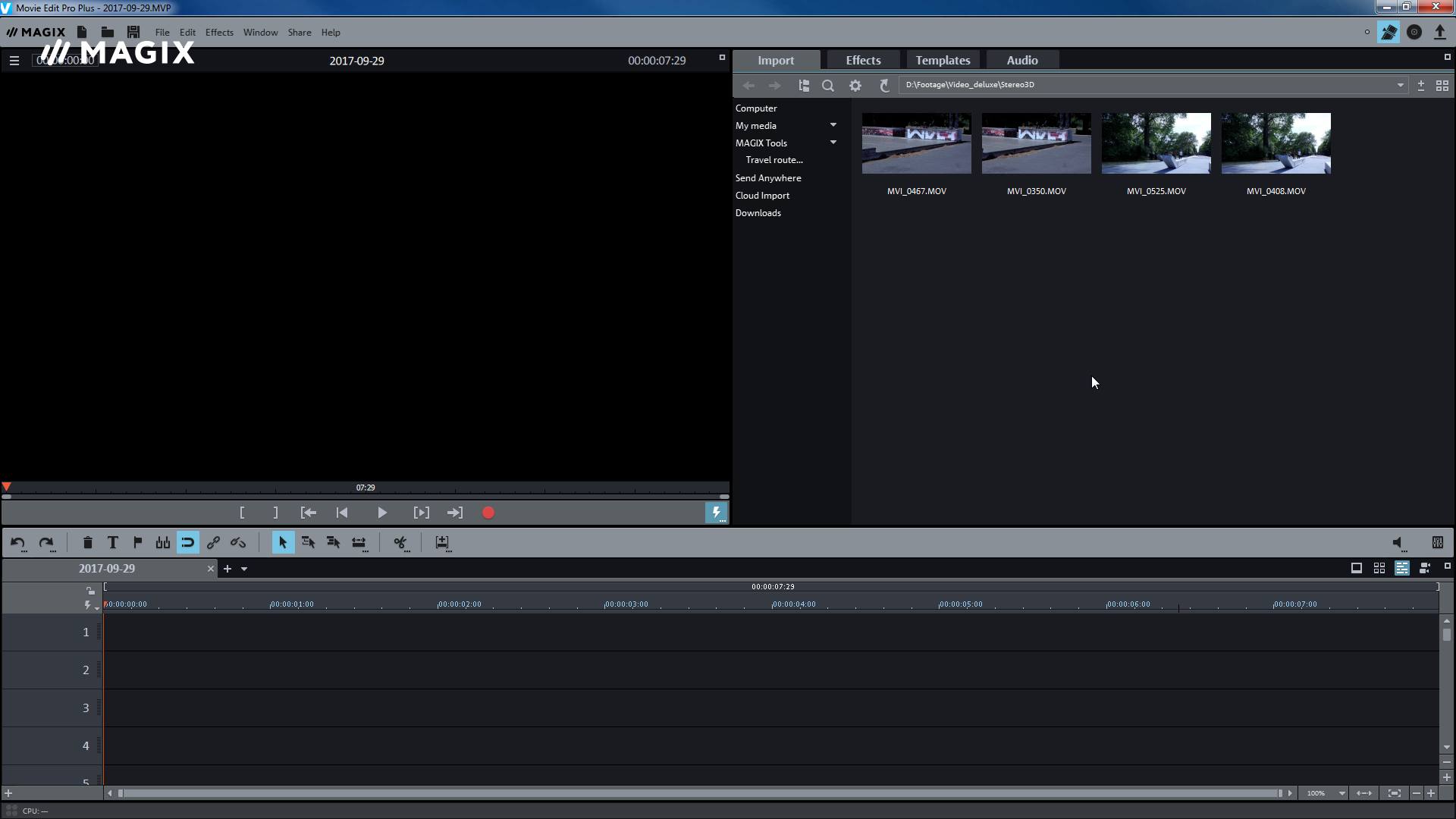Drag timeline scrollbar to position

(119, 793)
